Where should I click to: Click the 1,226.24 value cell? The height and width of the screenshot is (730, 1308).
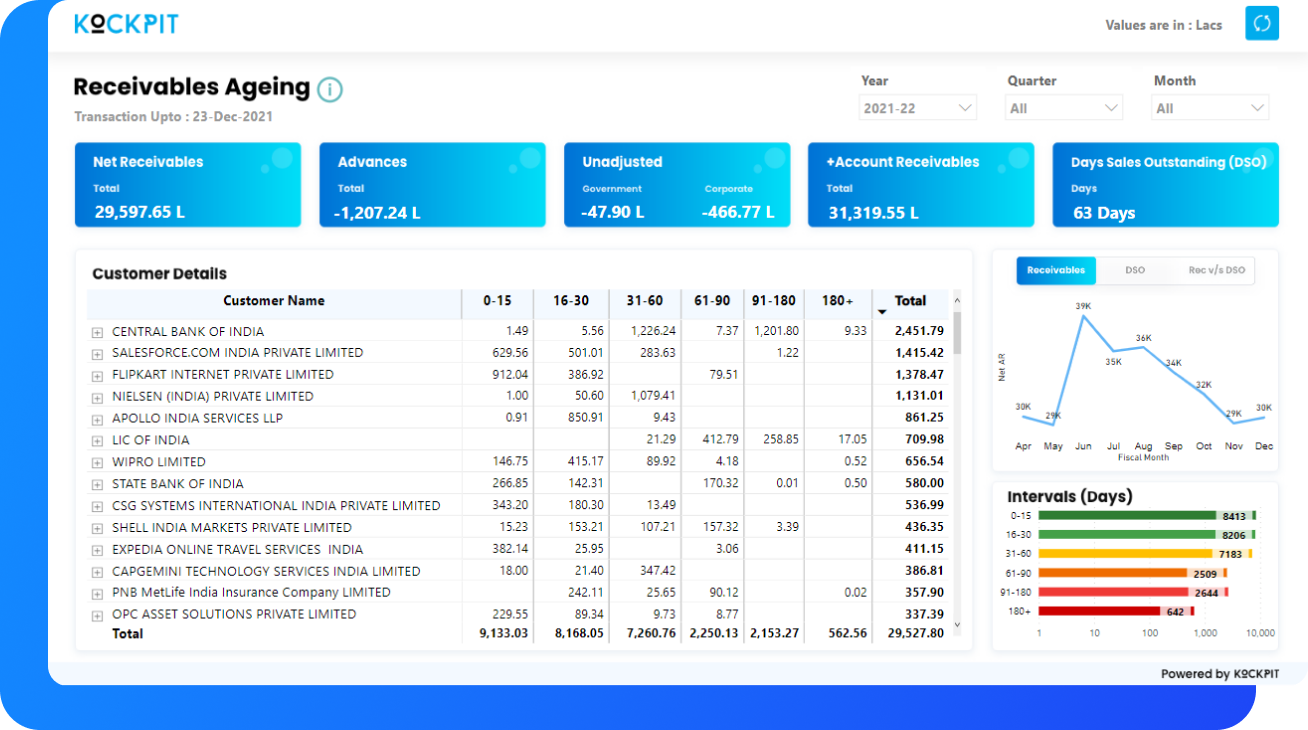coord(653,331)
